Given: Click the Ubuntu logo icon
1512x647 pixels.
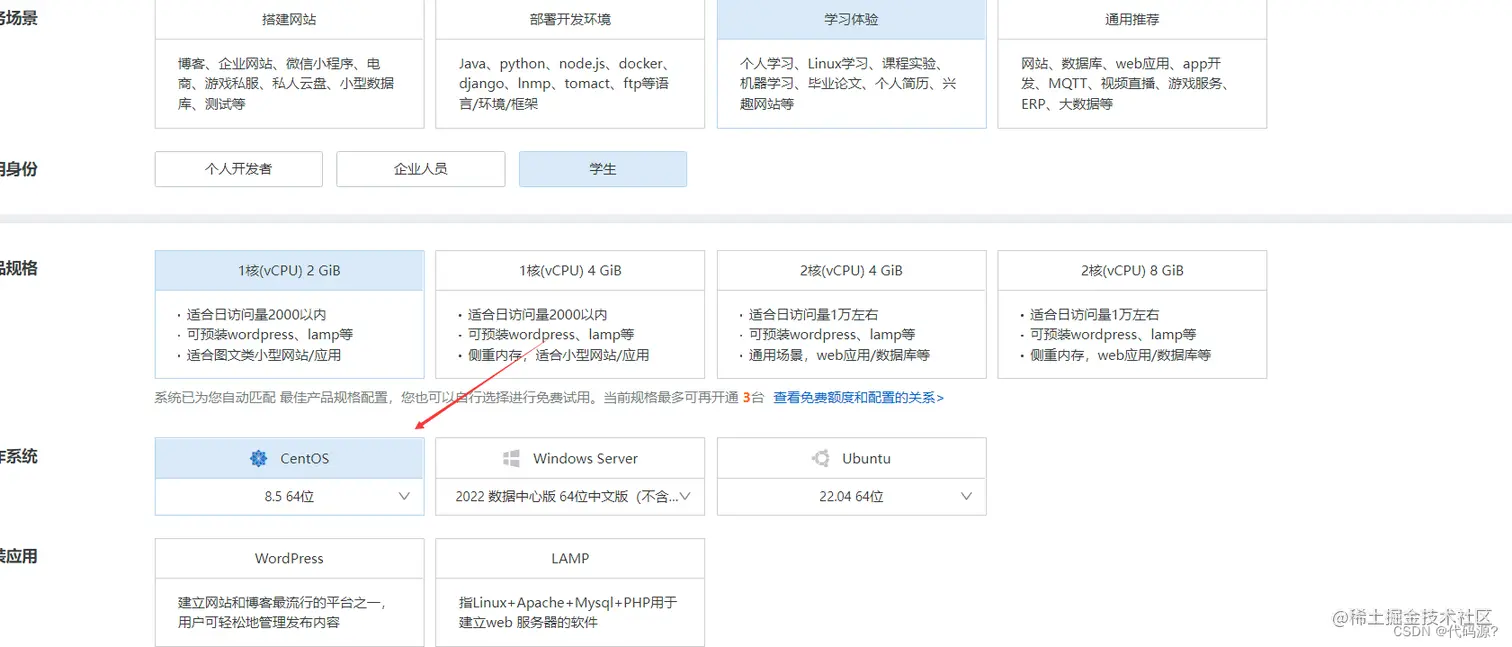Looking at the screenshot, I should [x=819, y=458].
